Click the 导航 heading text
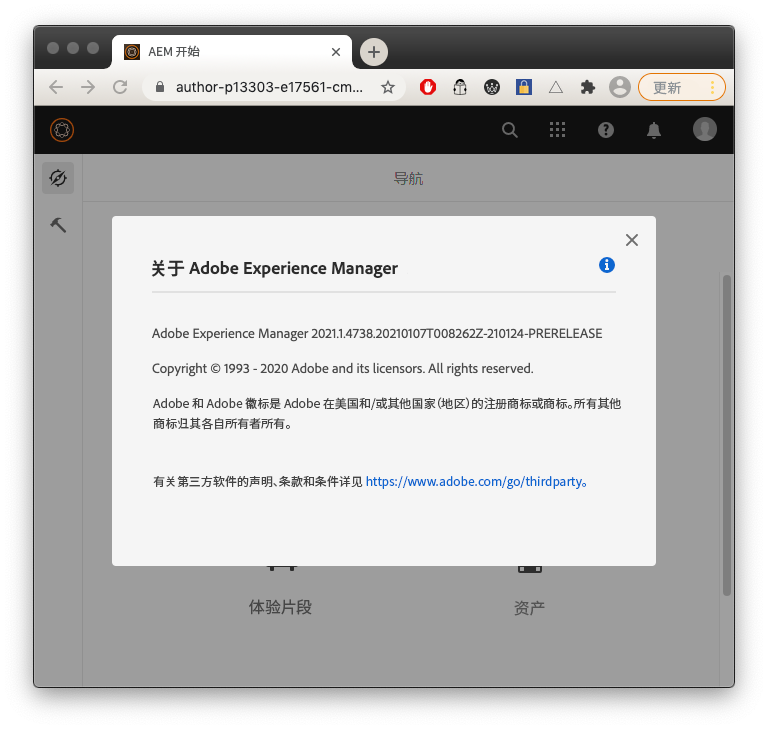Screen dimensions: 768x729 coord(408,178)
